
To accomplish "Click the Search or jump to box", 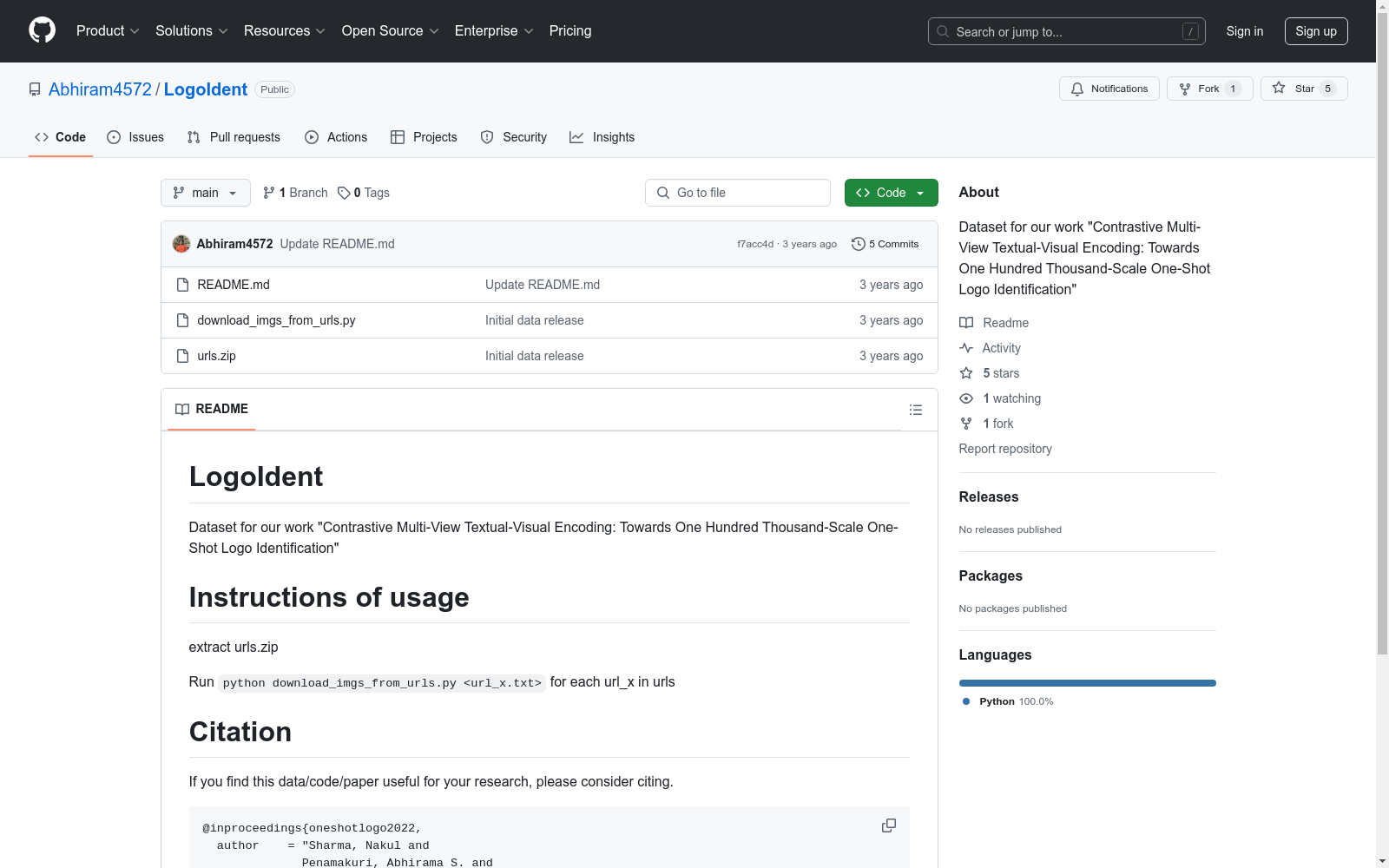I will 1067,31.
